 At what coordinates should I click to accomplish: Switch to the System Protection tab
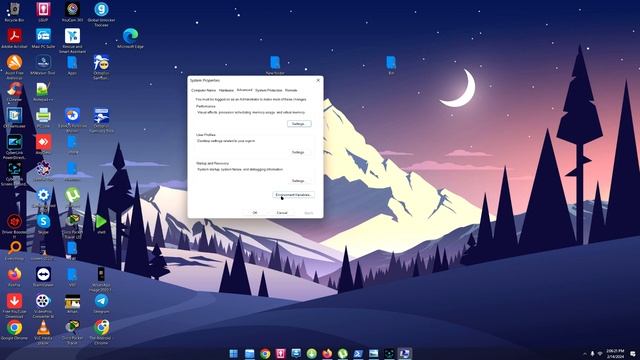269,90
